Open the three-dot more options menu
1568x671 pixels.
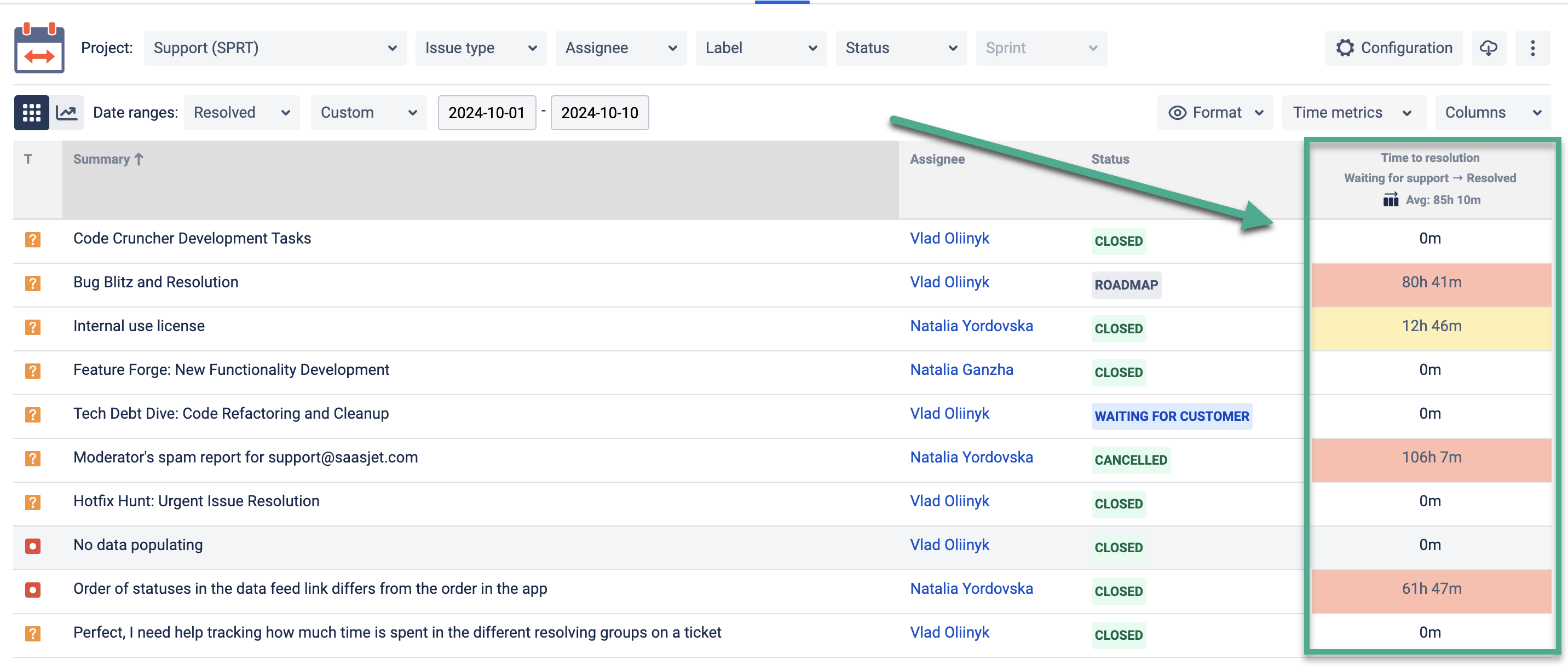click(1532, 48)
